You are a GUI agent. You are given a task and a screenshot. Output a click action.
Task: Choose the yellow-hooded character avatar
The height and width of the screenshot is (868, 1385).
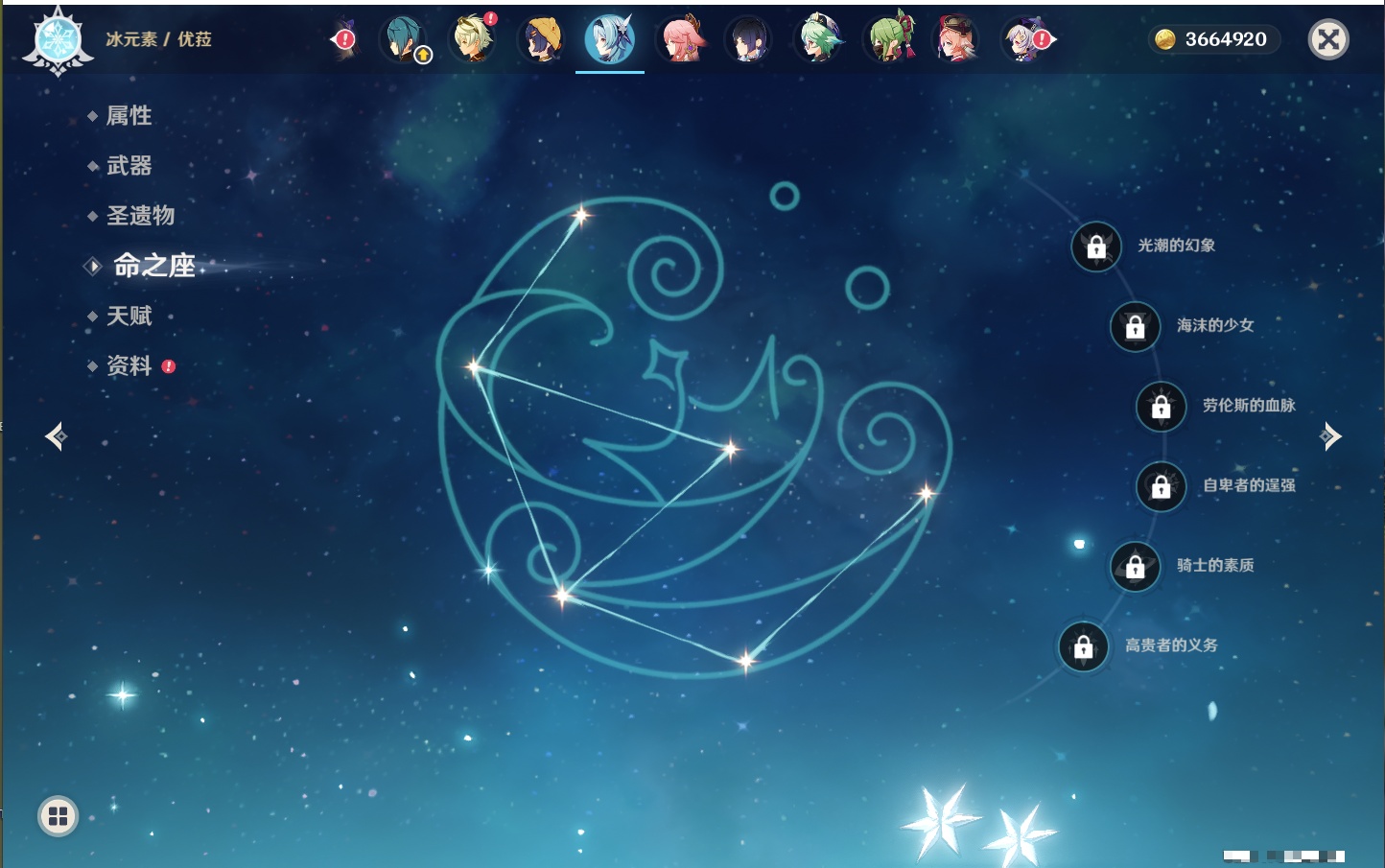pyautogui.click(x=542, y=39)
